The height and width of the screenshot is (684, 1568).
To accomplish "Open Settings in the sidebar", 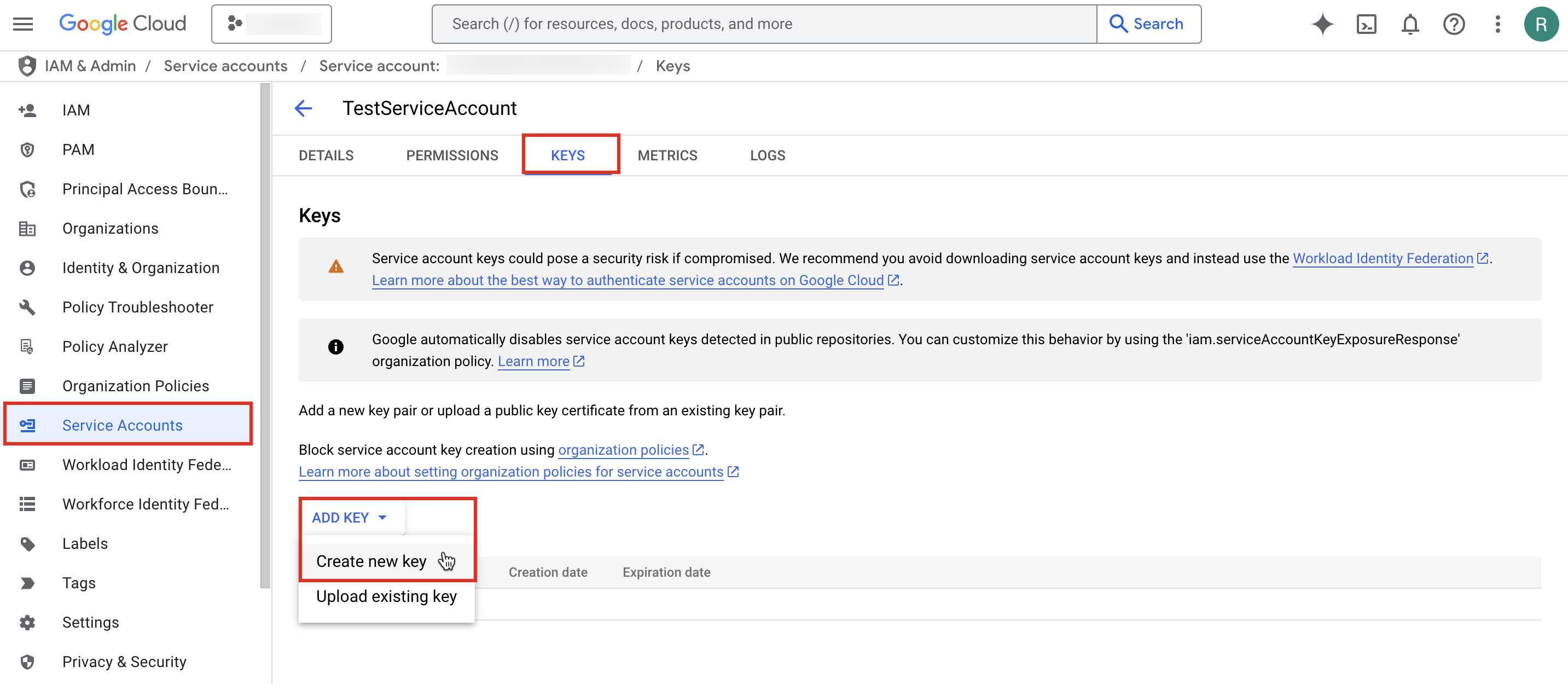I will pos(91,623).
